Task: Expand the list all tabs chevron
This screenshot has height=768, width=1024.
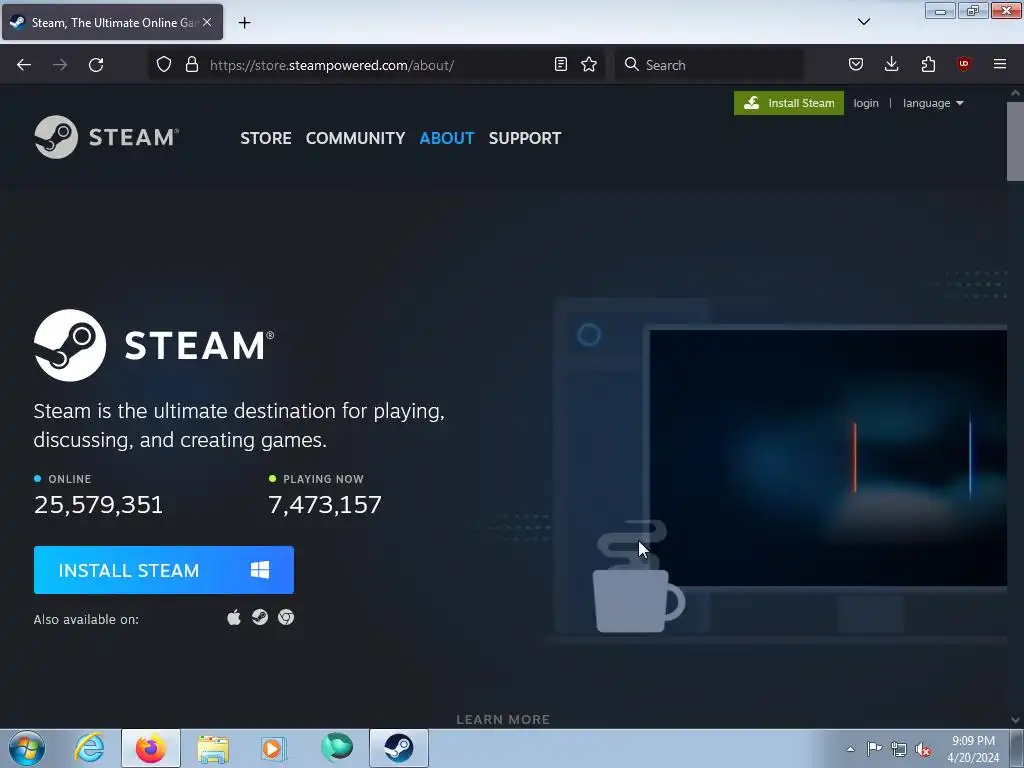Action: coord(863,22)
